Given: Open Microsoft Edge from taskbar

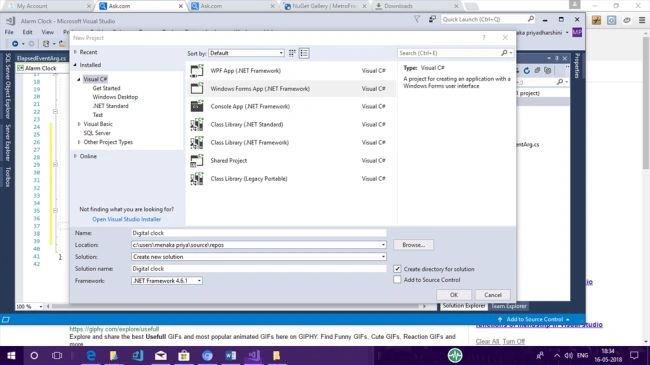Looking at the screenshot, I should (91, 355).
